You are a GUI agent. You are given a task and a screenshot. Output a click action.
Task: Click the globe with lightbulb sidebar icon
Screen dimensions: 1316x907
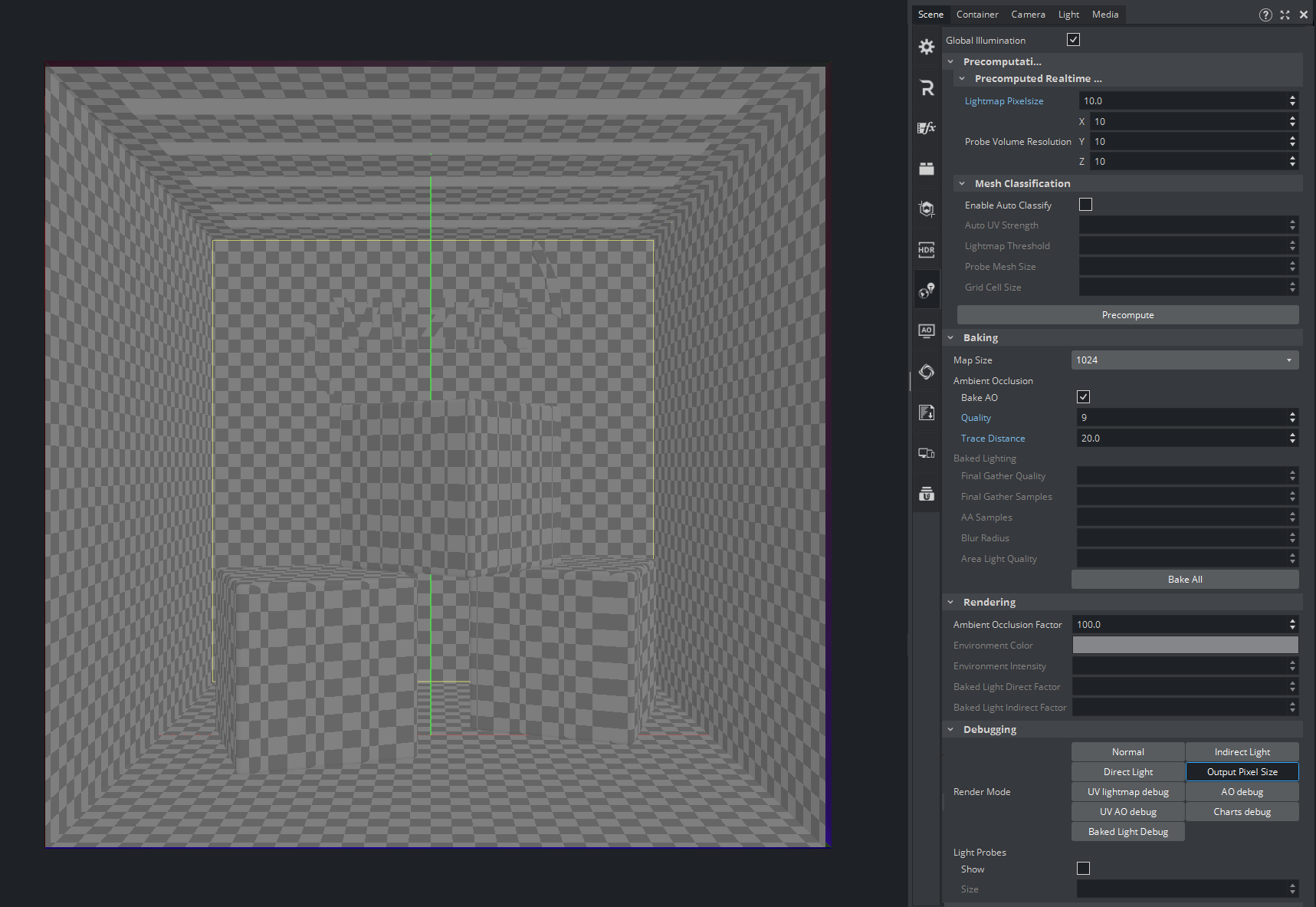pyautogui.click(x=927, y=291)
